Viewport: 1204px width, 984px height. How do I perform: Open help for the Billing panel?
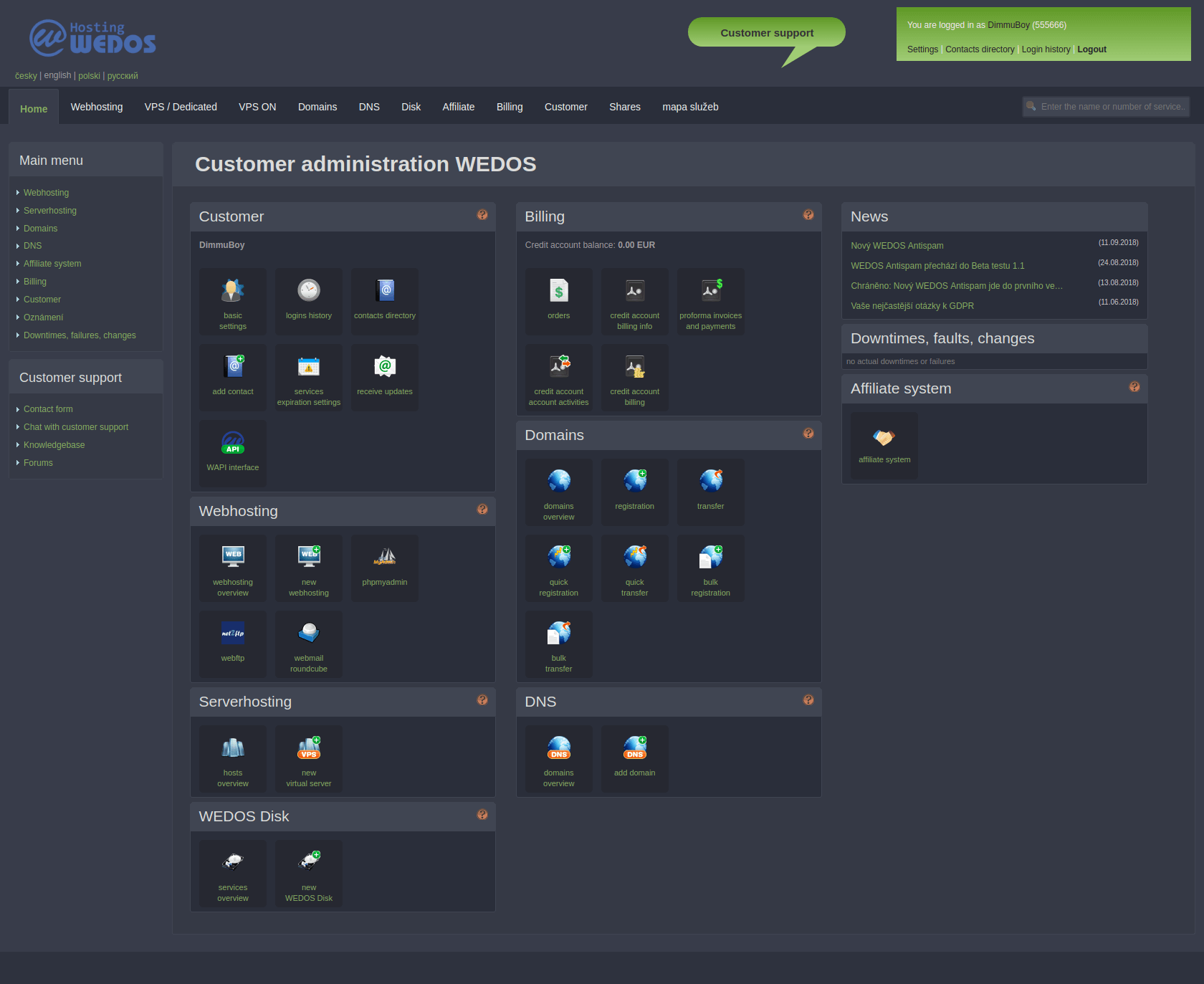(808, 215)
